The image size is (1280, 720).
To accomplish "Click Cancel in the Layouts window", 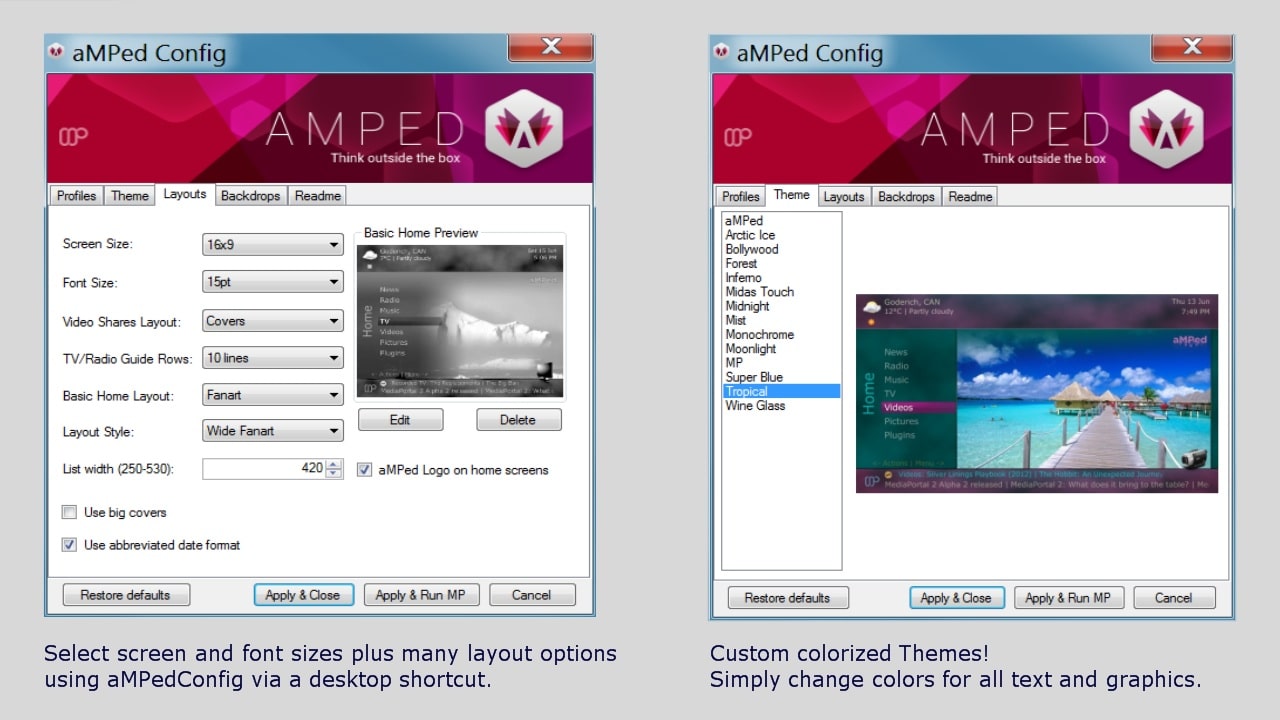I will 532,595.
